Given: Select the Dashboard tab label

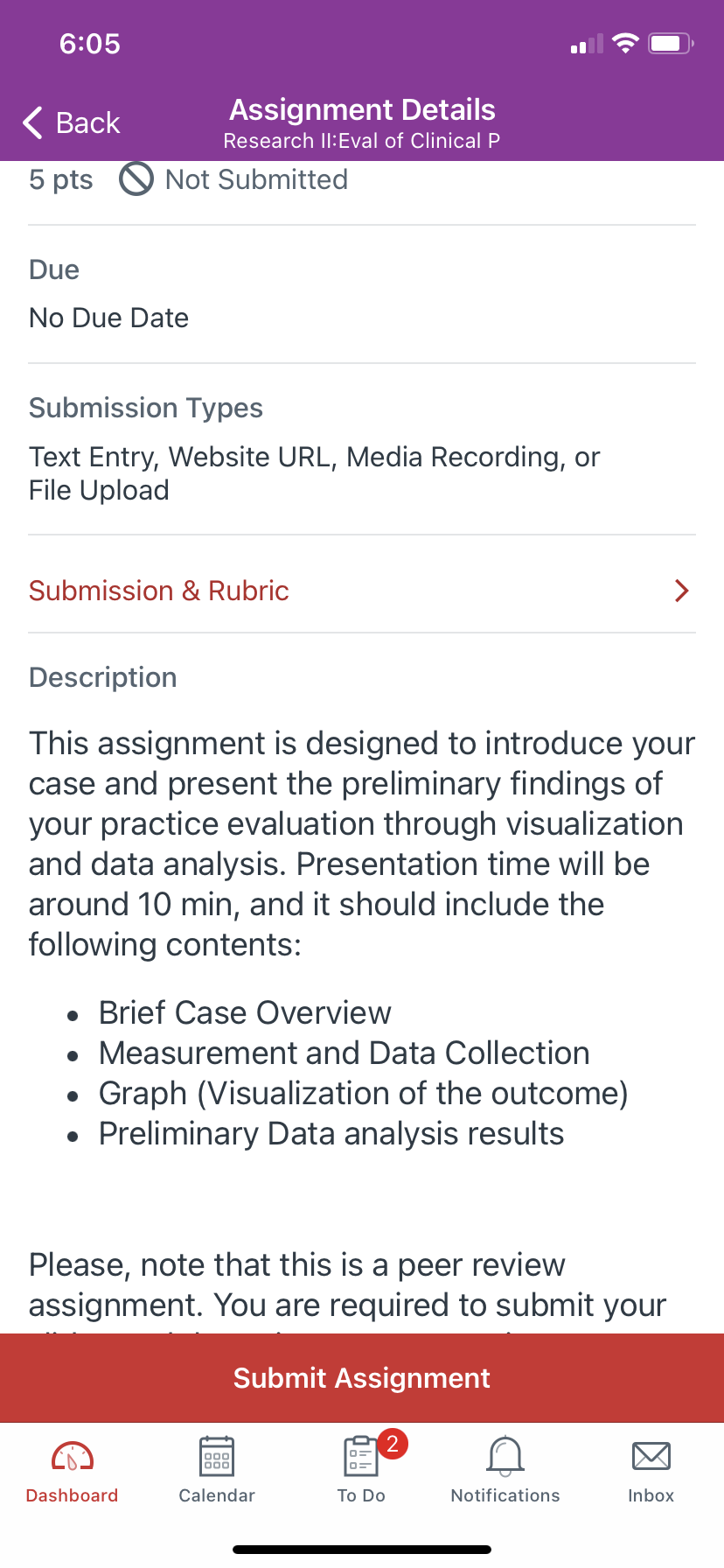Looking at the screenshot, I should tap(73, 1495).
